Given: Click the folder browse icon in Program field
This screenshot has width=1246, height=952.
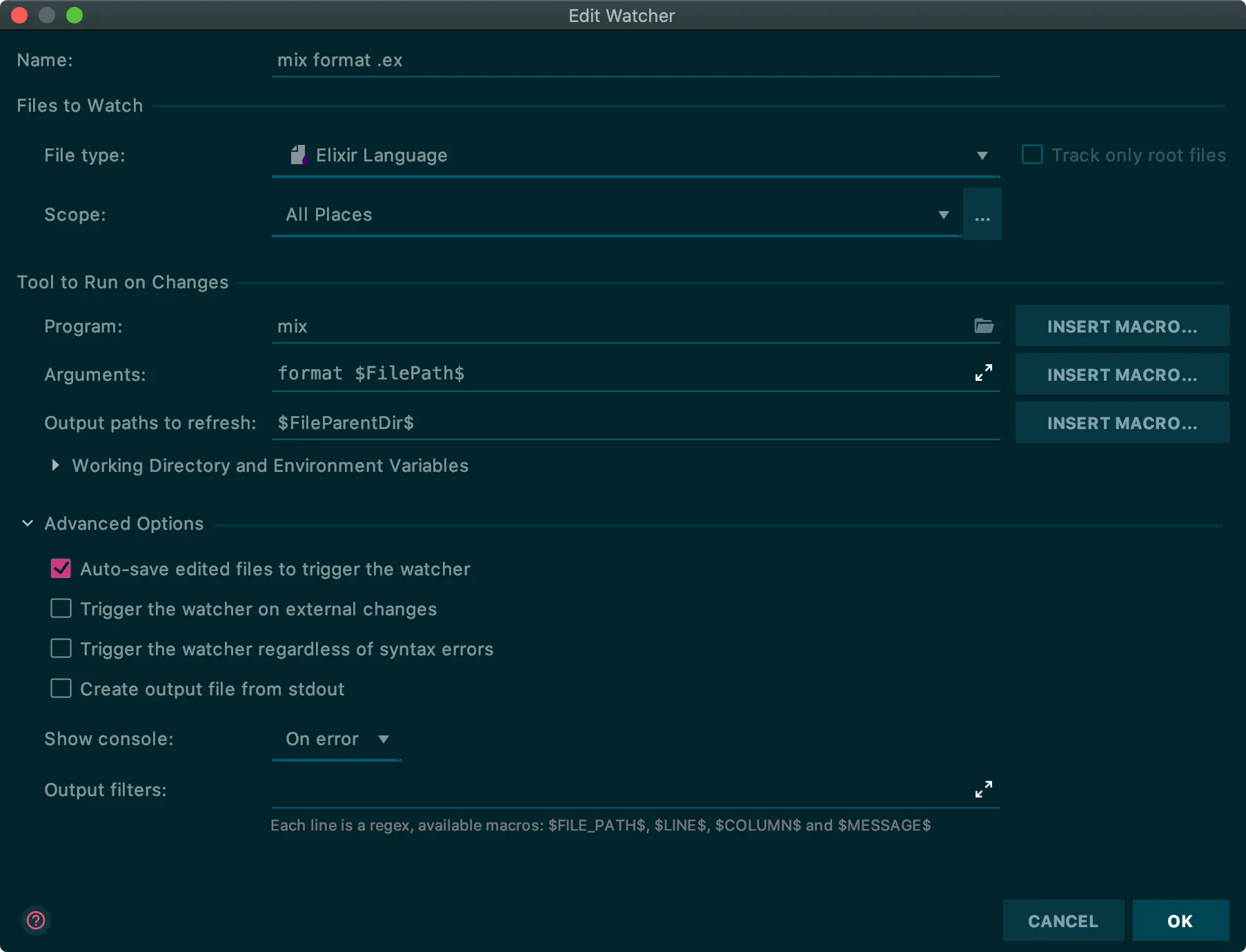Looking at the screenshot, I should (x=983, y=326).
